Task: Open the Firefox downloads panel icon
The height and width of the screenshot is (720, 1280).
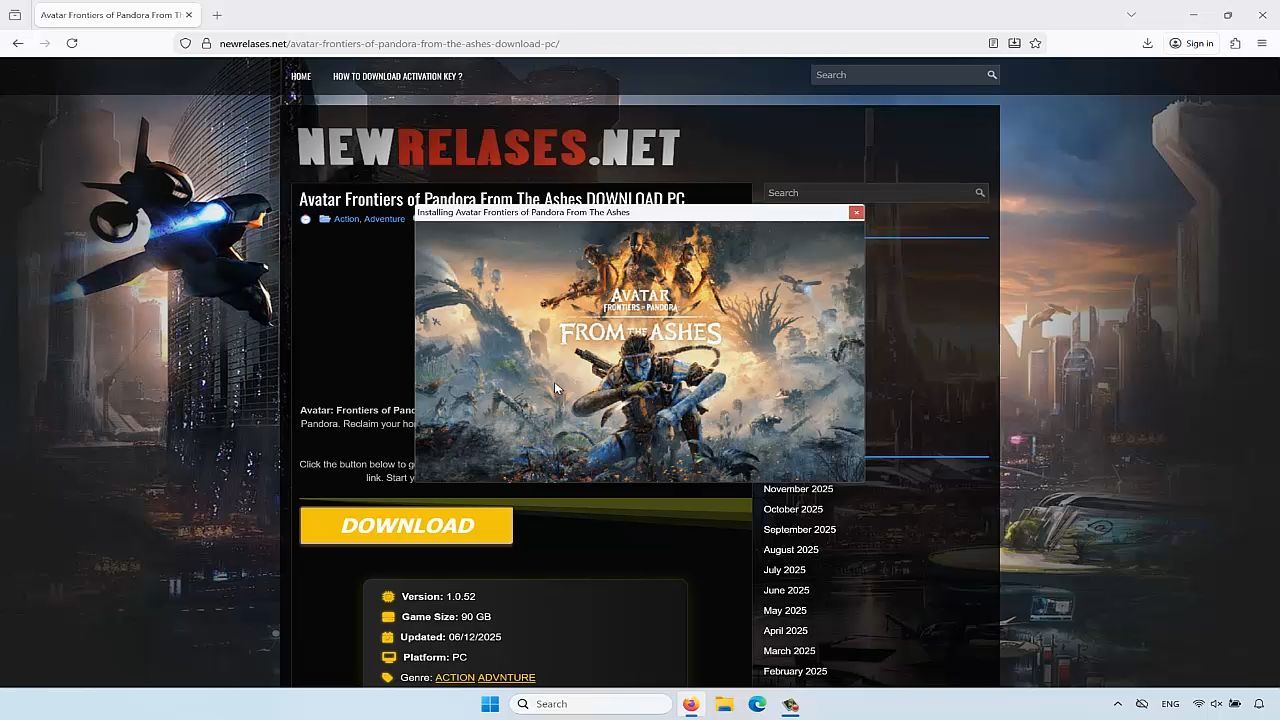Action: pyautogui.click(x=1148, y=43)
